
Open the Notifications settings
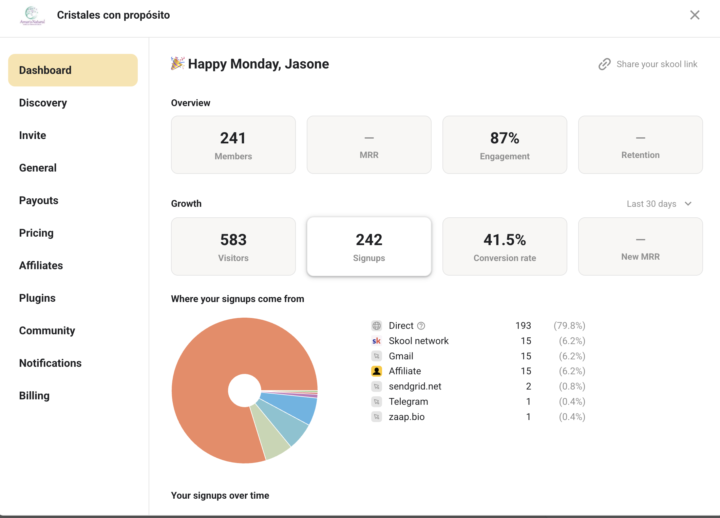click(x=73, y=363)
